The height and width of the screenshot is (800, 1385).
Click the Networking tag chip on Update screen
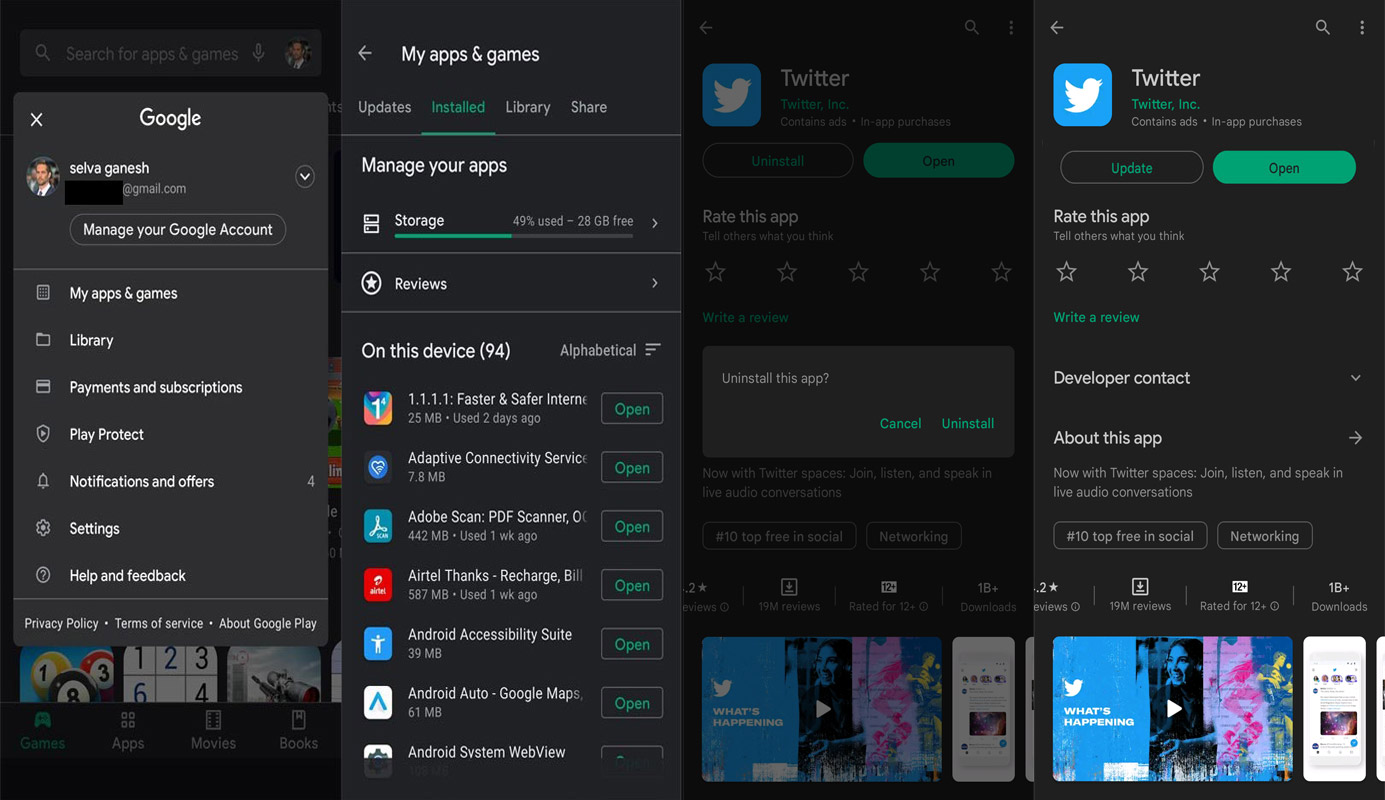(1264, 536)
